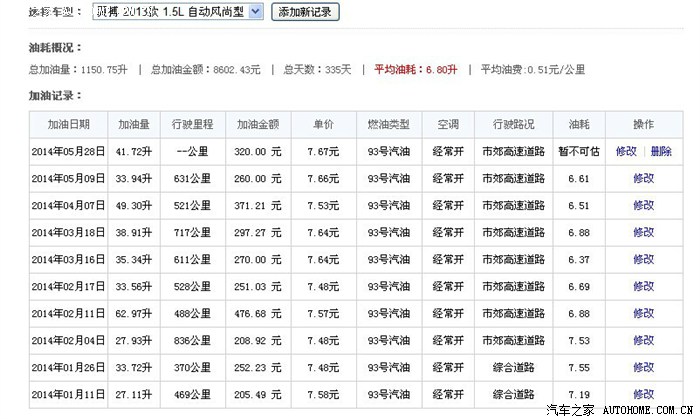Click the 添加新记录 button
Screen dimensions: 700x419
click(x=307, y=12)
